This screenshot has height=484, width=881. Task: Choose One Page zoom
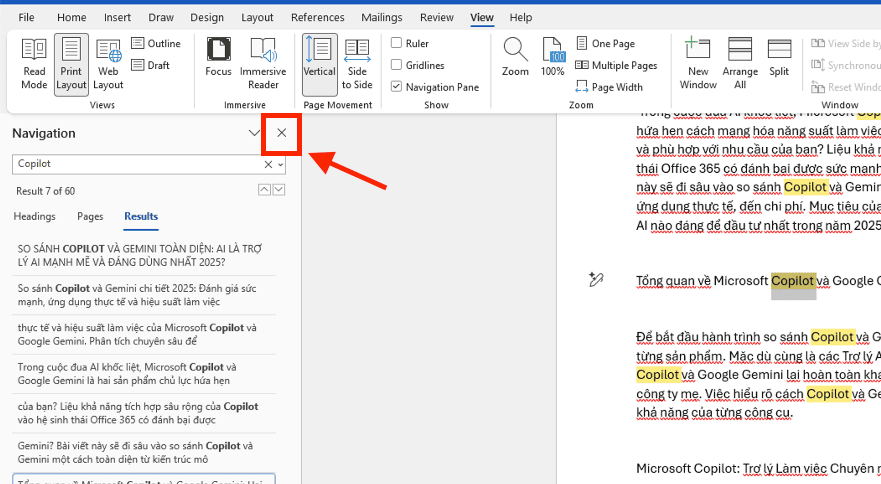click(606, 43)
